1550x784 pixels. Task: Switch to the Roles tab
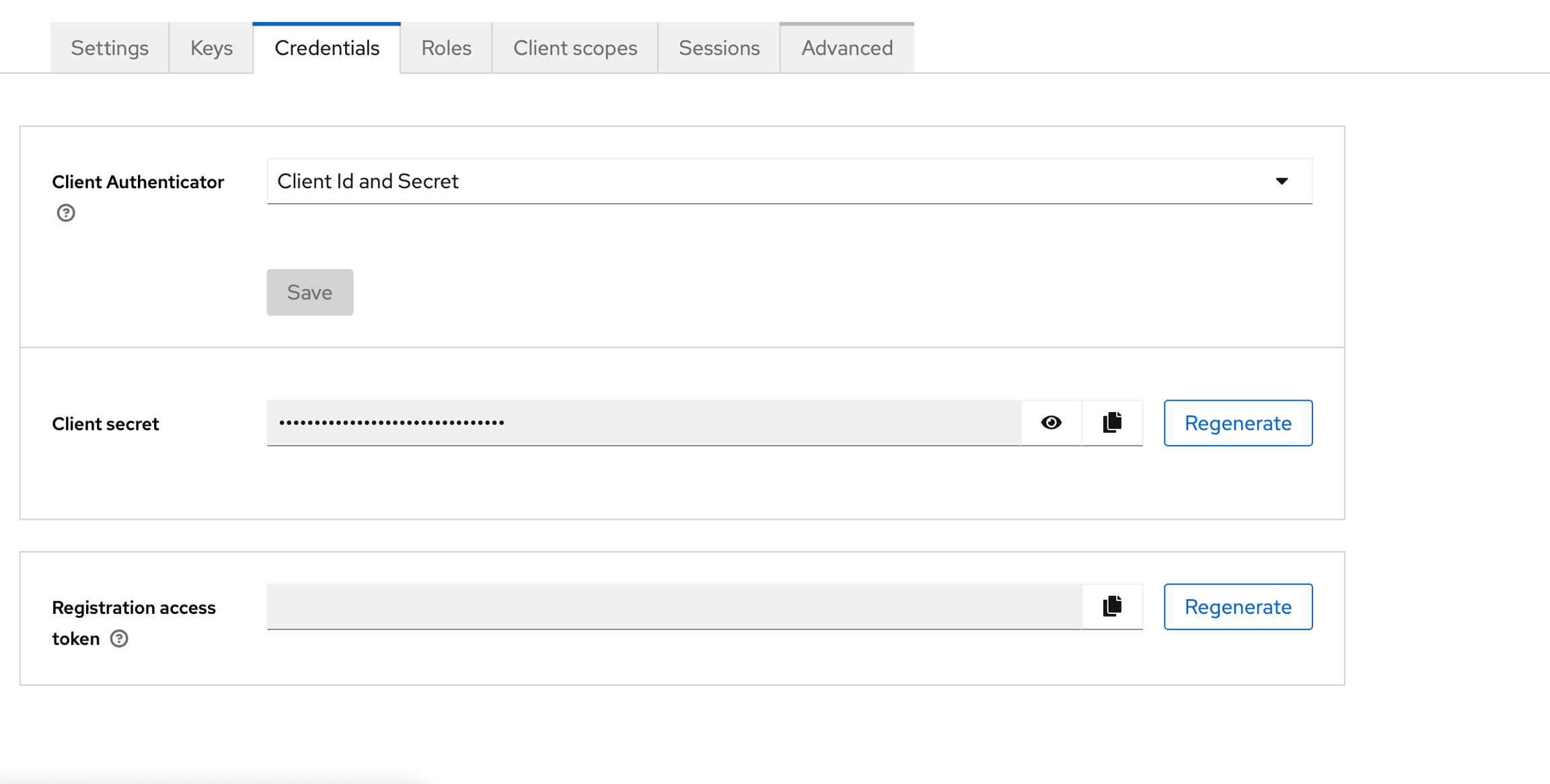point(445,47)
